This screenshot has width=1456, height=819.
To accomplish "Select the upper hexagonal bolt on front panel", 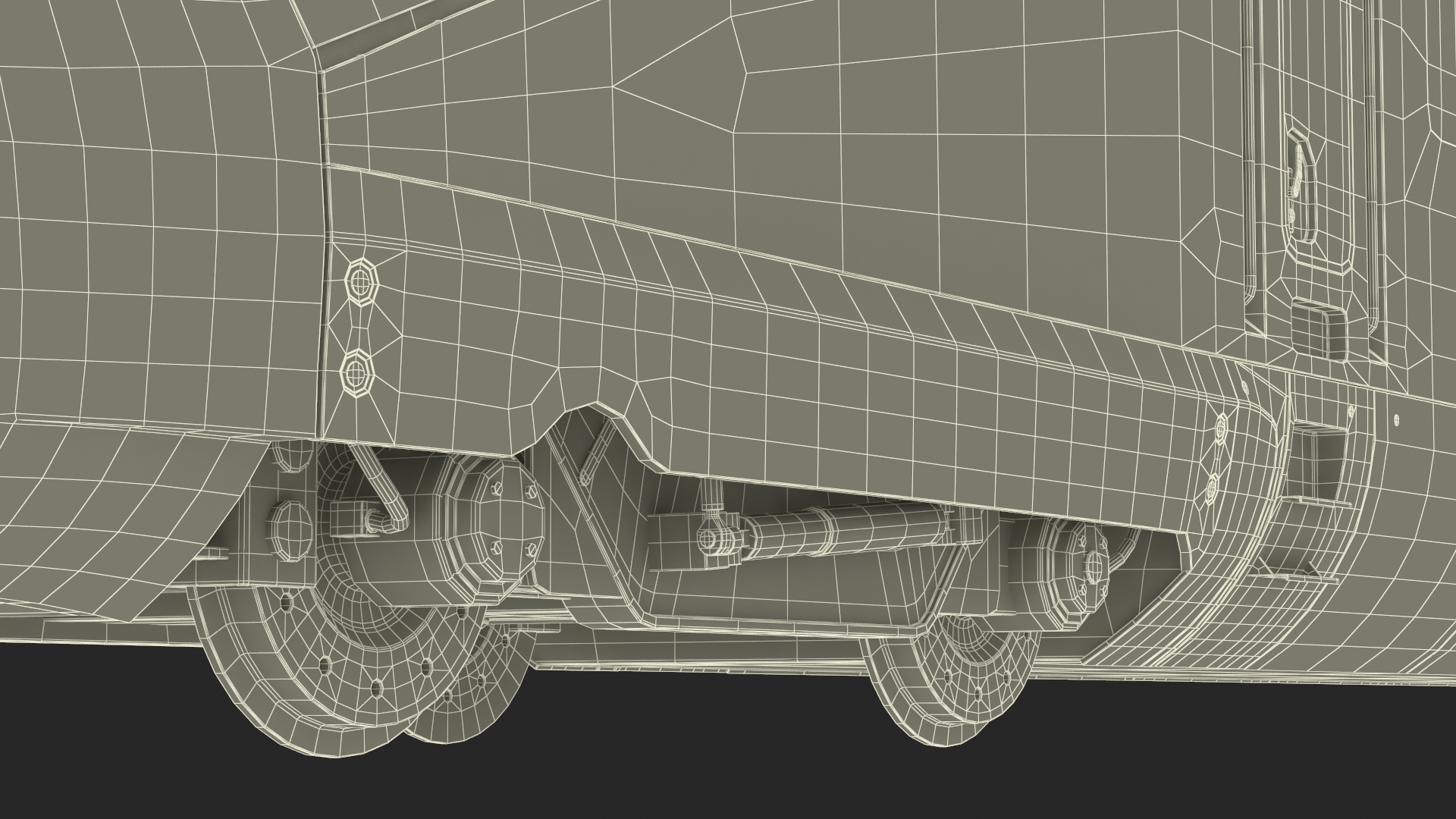I will coord(362,284).
